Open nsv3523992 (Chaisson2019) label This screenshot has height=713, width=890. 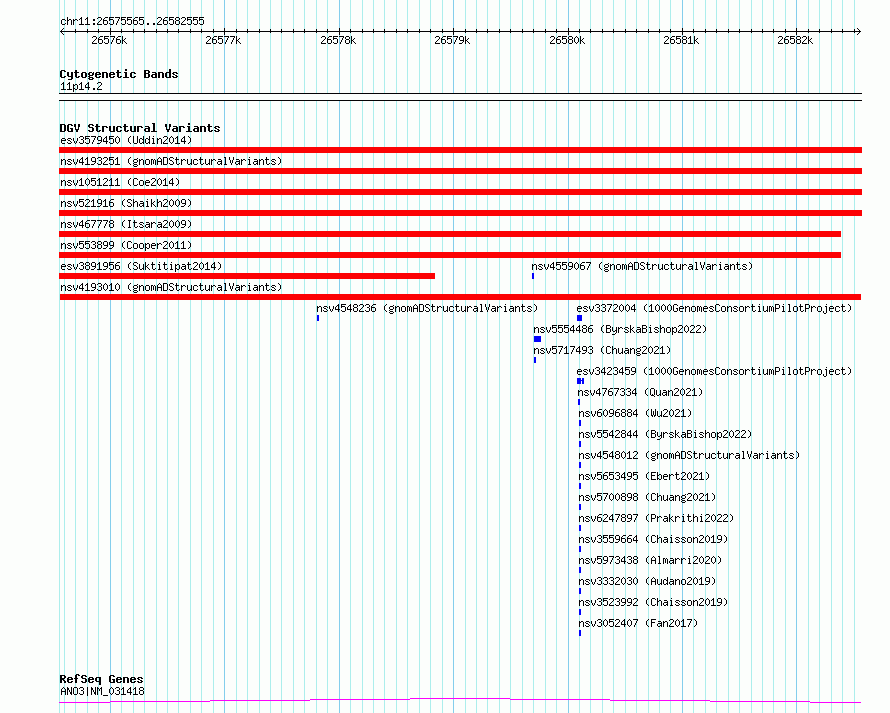click(653, 602)
